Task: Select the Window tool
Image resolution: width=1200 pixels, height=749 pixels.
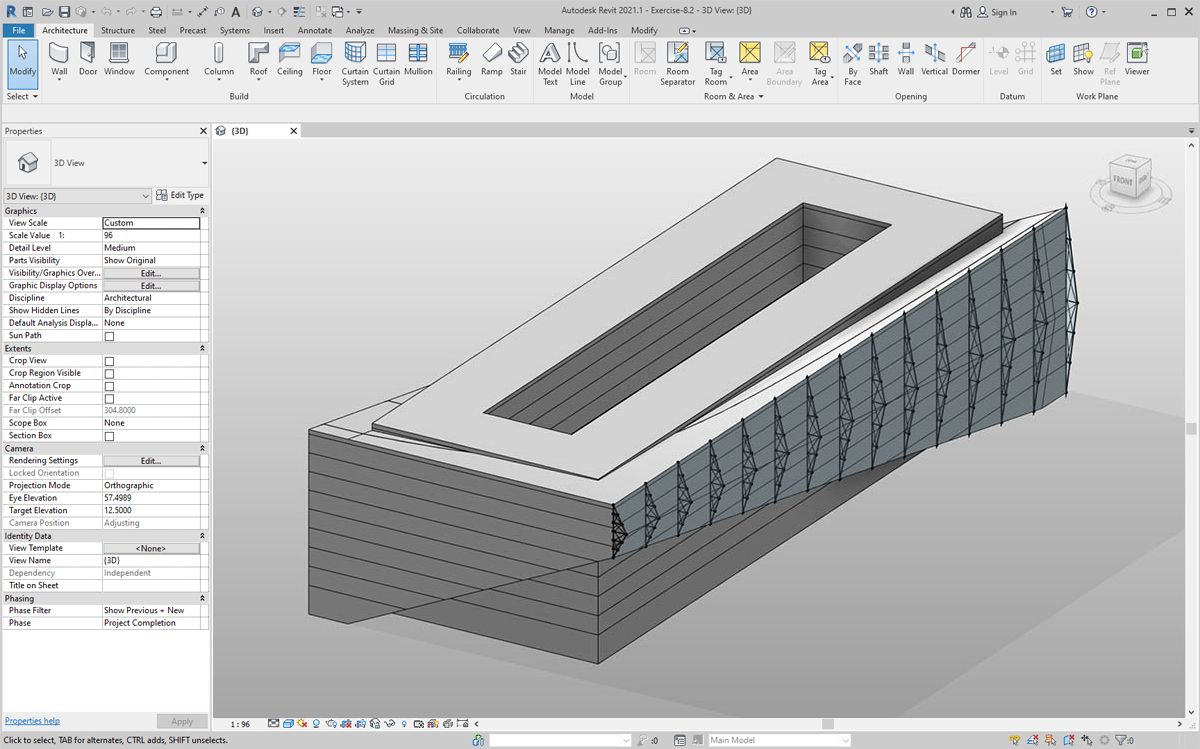Action: [x=119, y=59]
